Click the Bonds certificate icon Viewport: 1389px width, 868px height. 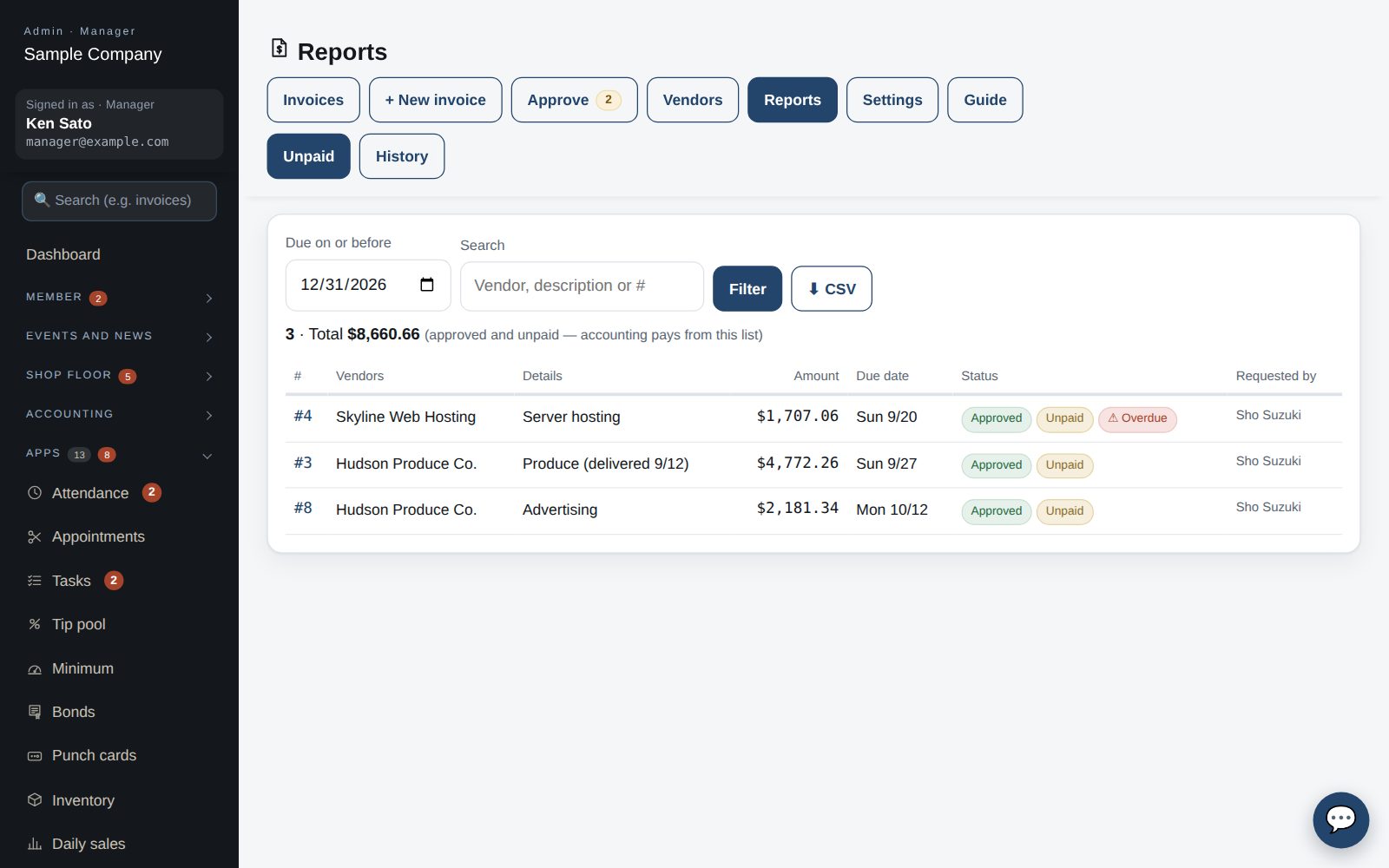pyautogui.click(x=35, y=712)
